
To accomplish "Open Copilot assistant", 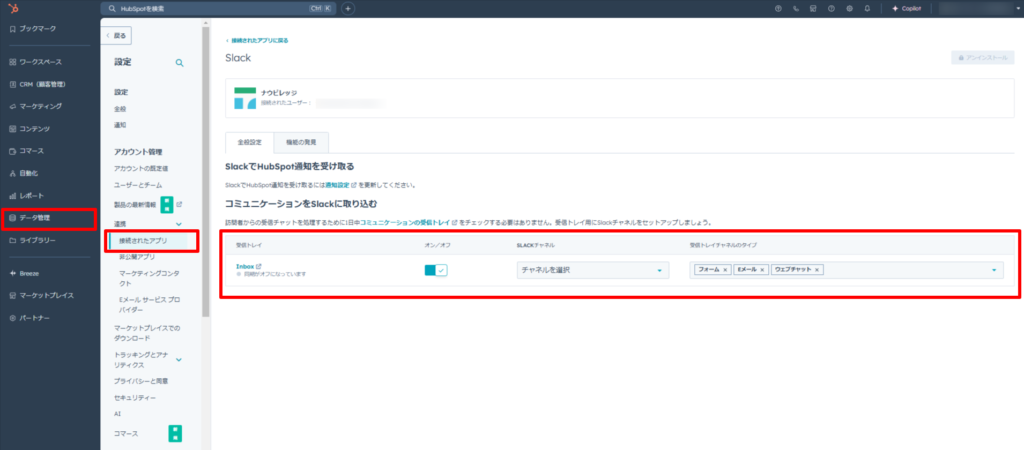I will pyautogui.click(x=906, y=8).
